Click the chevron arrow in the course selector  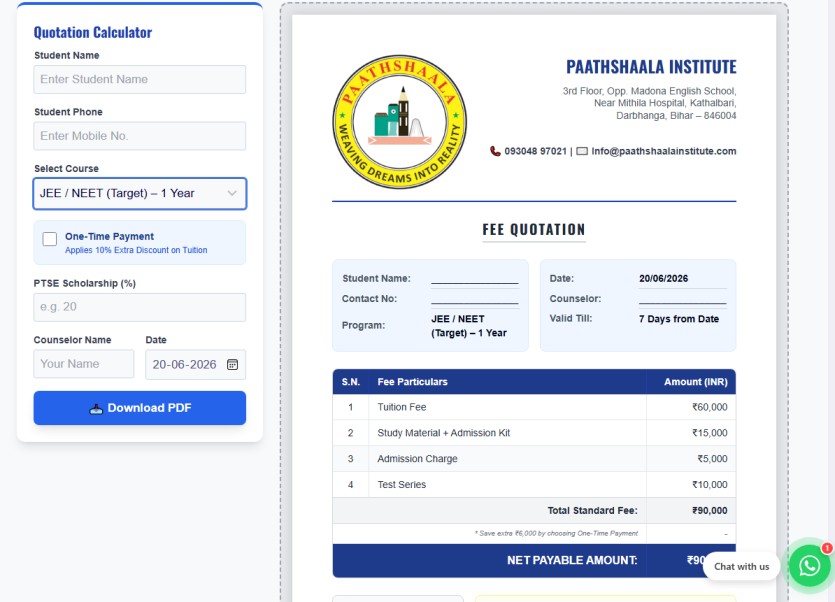(x=232, y=193)
